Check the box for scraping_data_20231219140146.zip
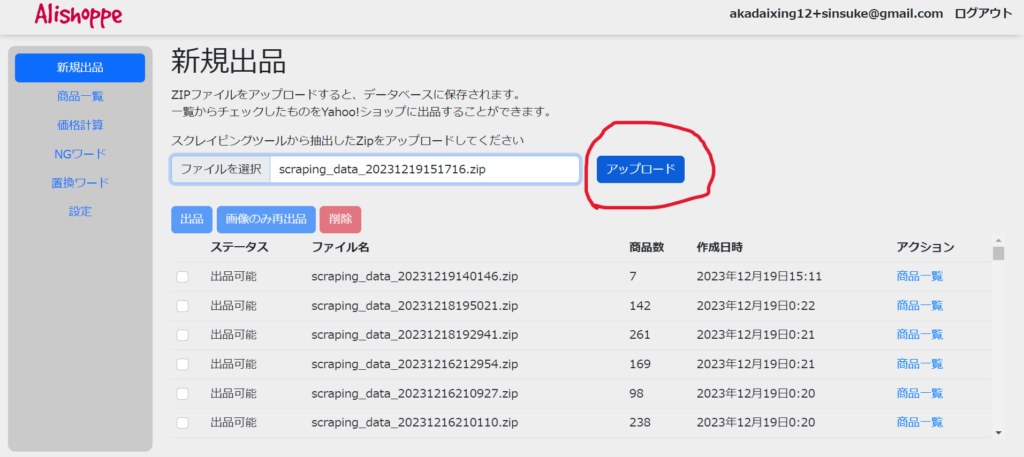Image resolution: width=1024 pixels, height=457 pixels. click(x=182, y=277)
